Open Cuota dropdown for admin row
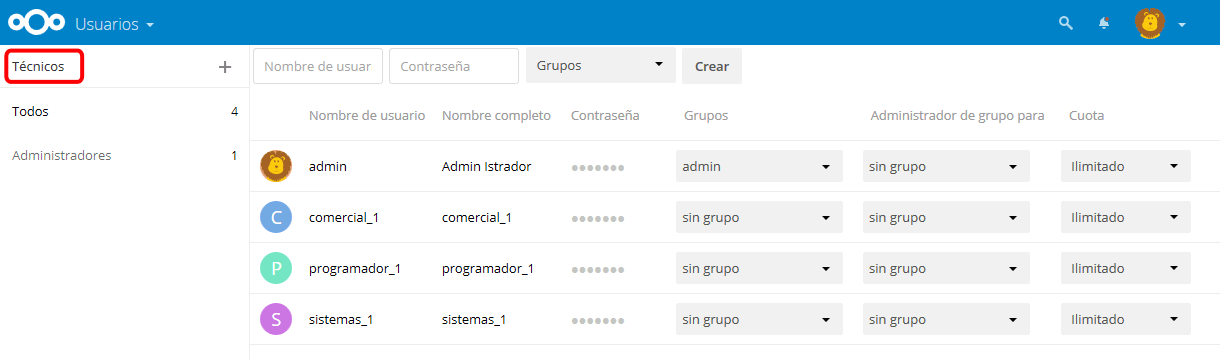This screenshot has width=1220, height=360. pyautogui.click(x=1126, y=166)
